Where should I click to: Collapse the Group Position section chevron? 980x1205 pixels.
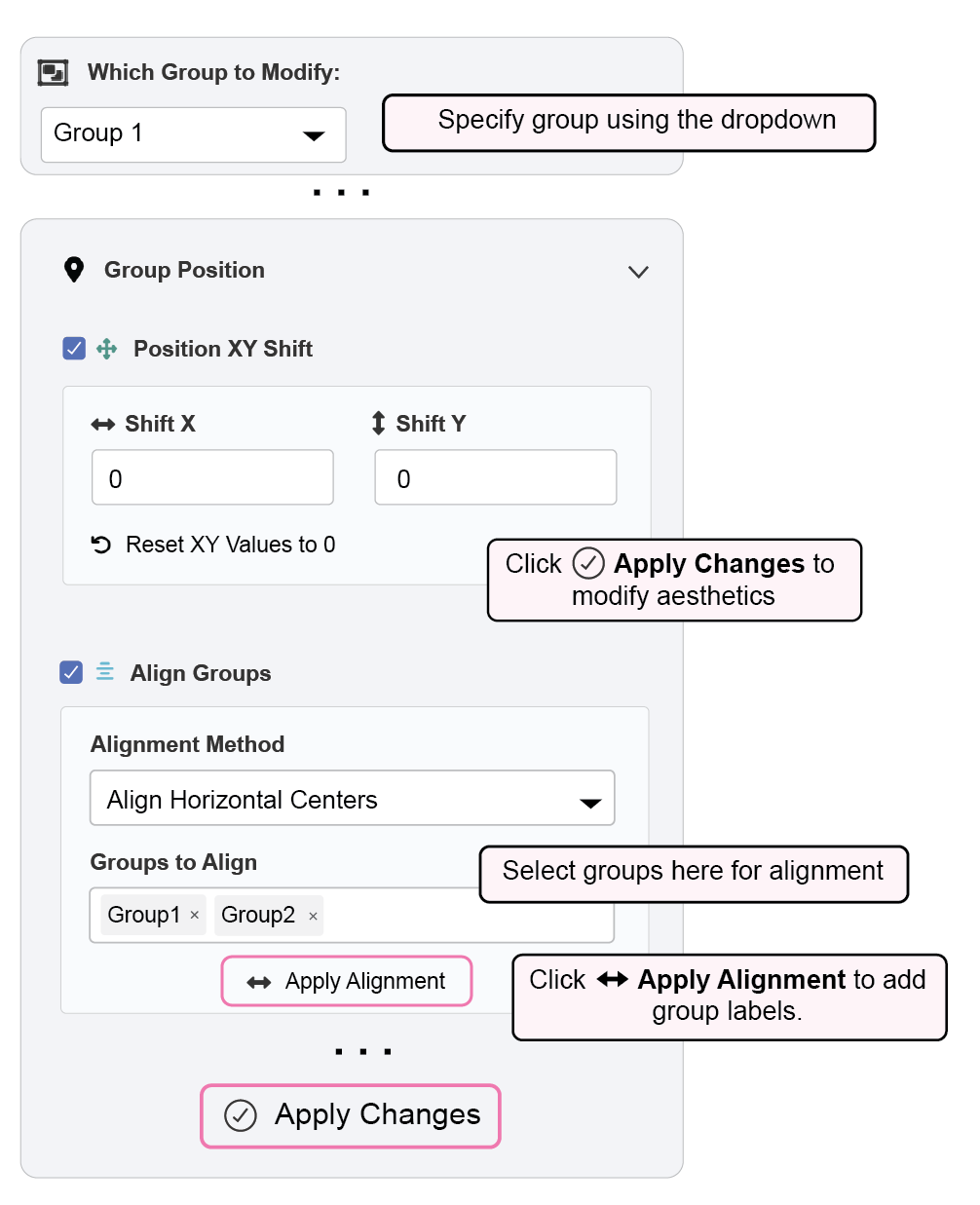638,272
